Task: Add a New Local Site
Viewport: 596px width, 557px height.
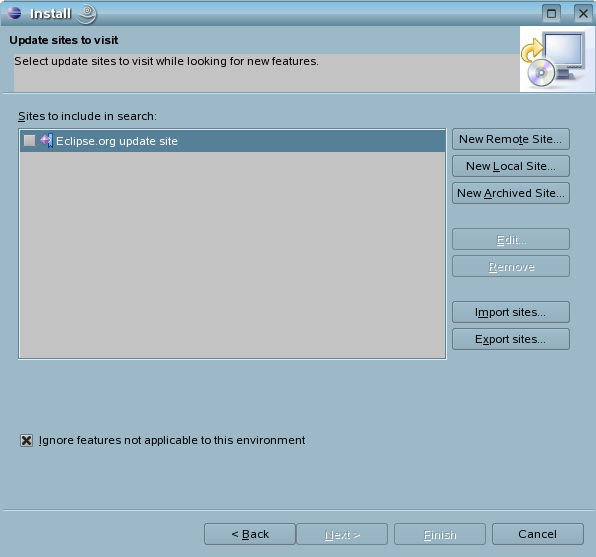Action: tap(510, 166)
